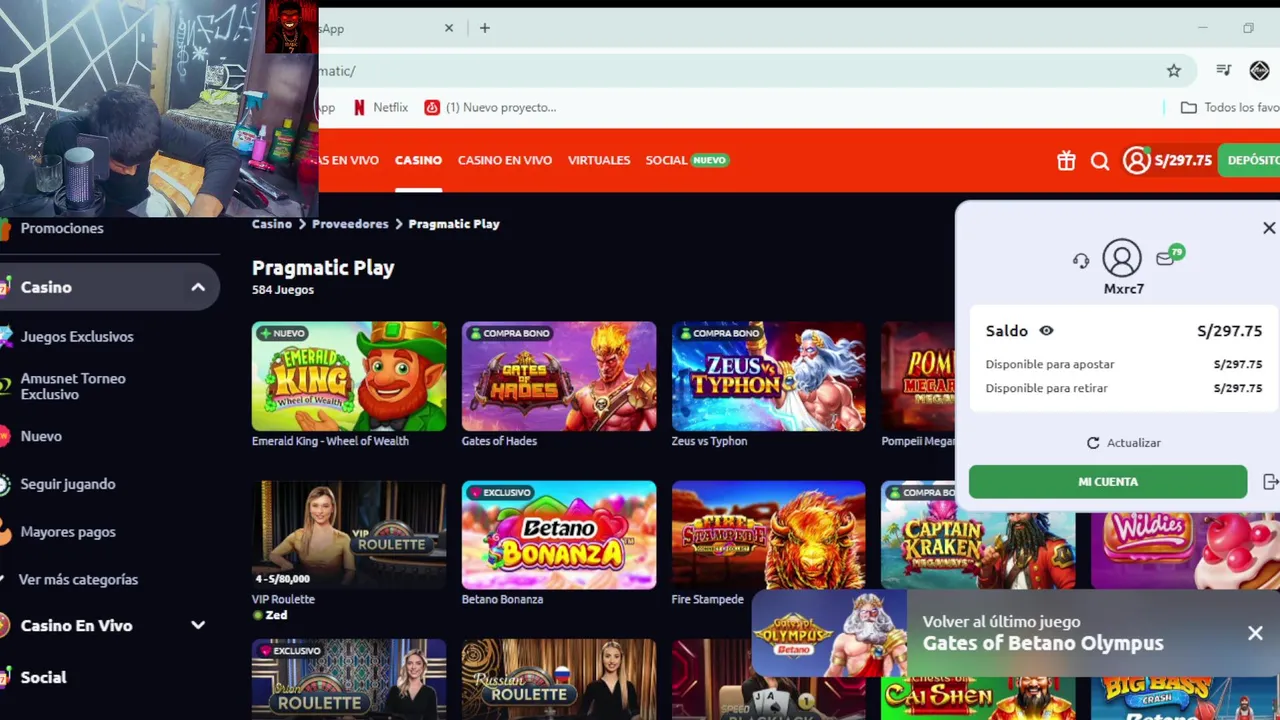Open the VIRTUALES tab
The height and width of the screenshot is (720, 1280).
599,160
